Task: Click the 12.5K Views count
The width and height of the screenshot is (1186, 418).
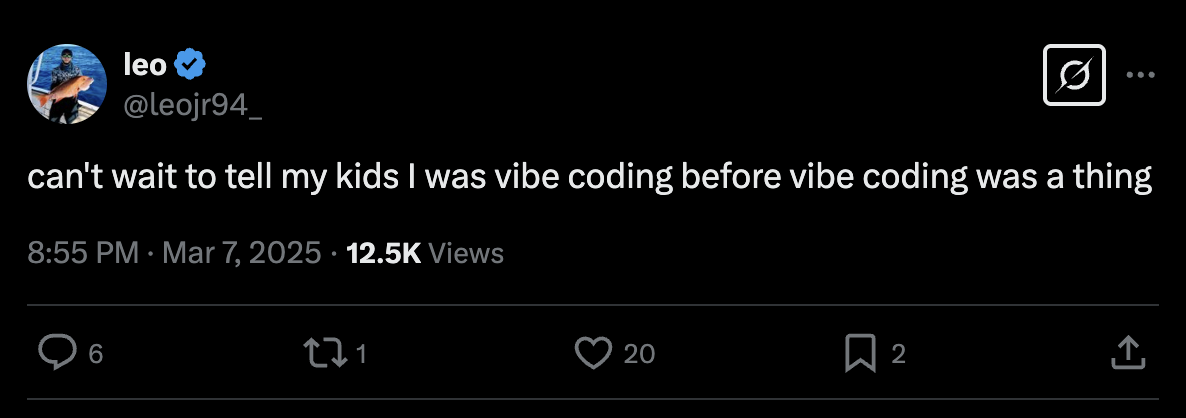Action: click(x=424, y=252)
